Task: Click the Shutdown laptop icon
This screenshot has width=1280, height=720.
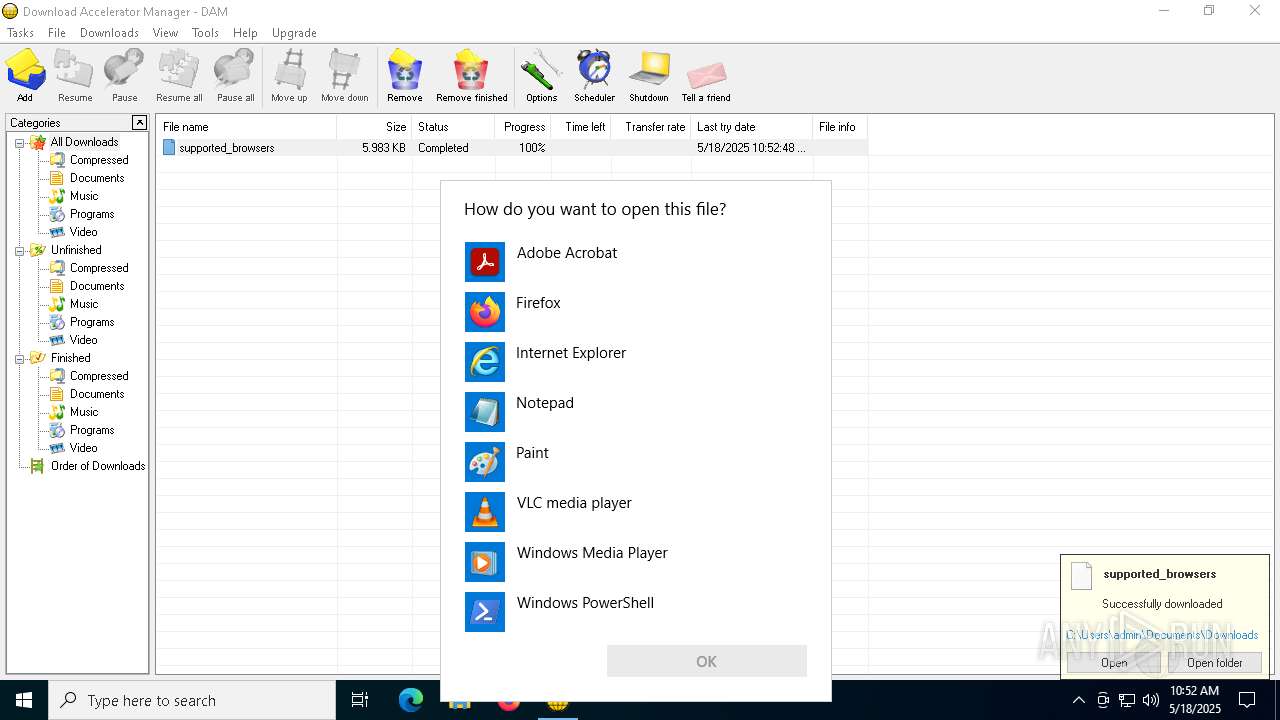Action: (648, 76)
